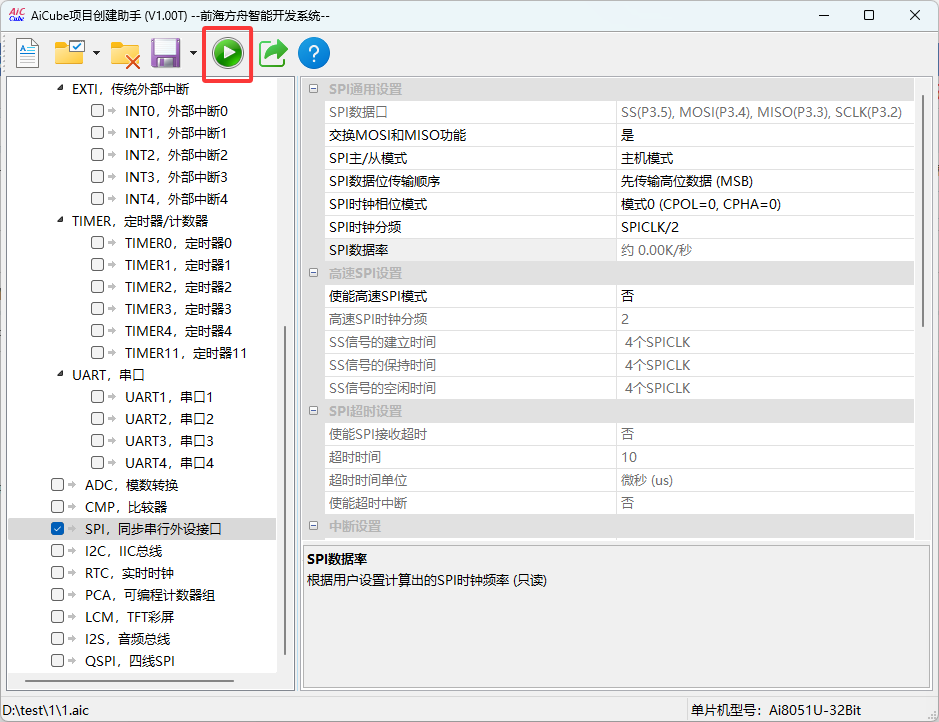The width and height of the screenshot is (939, 722).
Task: Check the INT2 外部中断2 checkbox
Action: pyautogui.click(x=97, y=154)
